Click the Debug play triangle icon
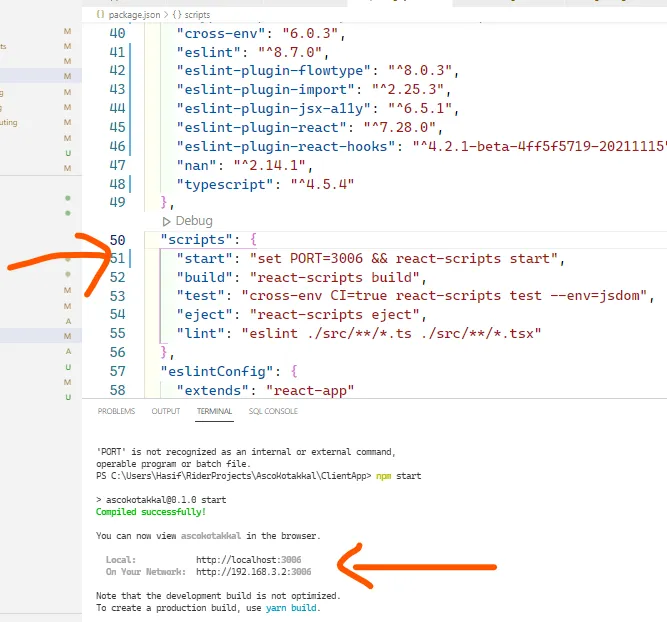 click(x=166, y=222)
